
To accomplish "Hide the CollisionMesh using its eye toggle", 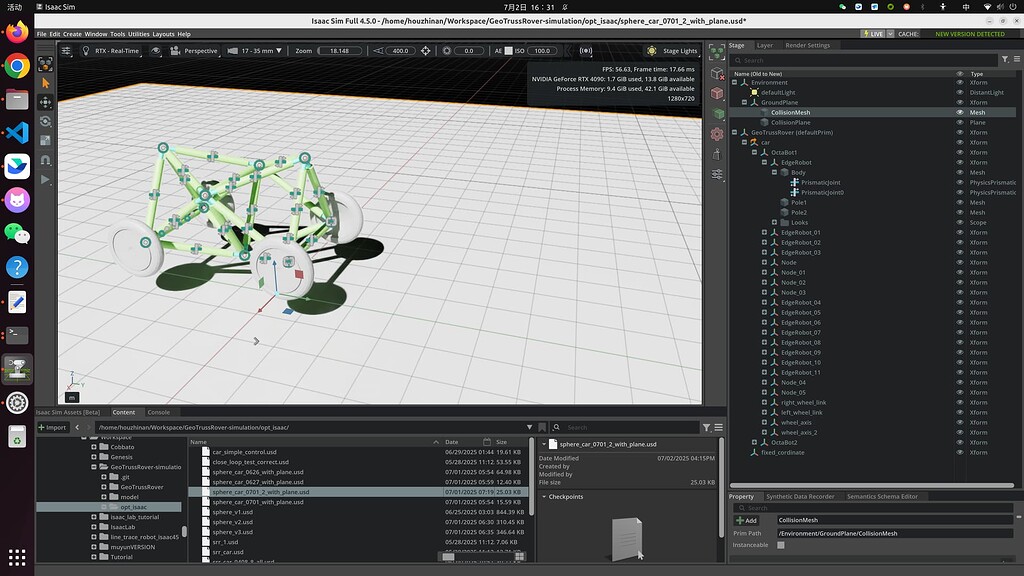I will pos(959,113).
